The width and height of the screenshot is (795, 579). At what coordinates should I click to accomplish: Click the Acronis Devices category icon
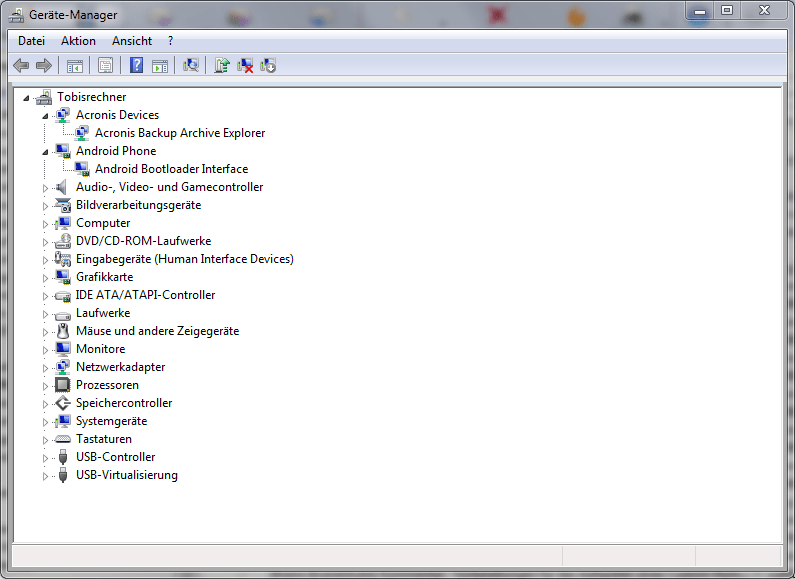(62, 115)
